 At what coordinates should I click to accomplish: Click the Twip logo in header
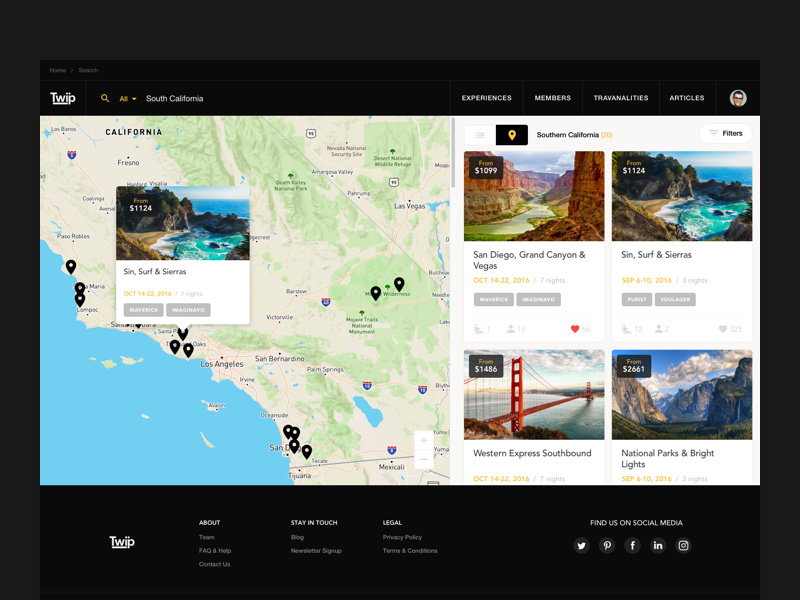63,98
